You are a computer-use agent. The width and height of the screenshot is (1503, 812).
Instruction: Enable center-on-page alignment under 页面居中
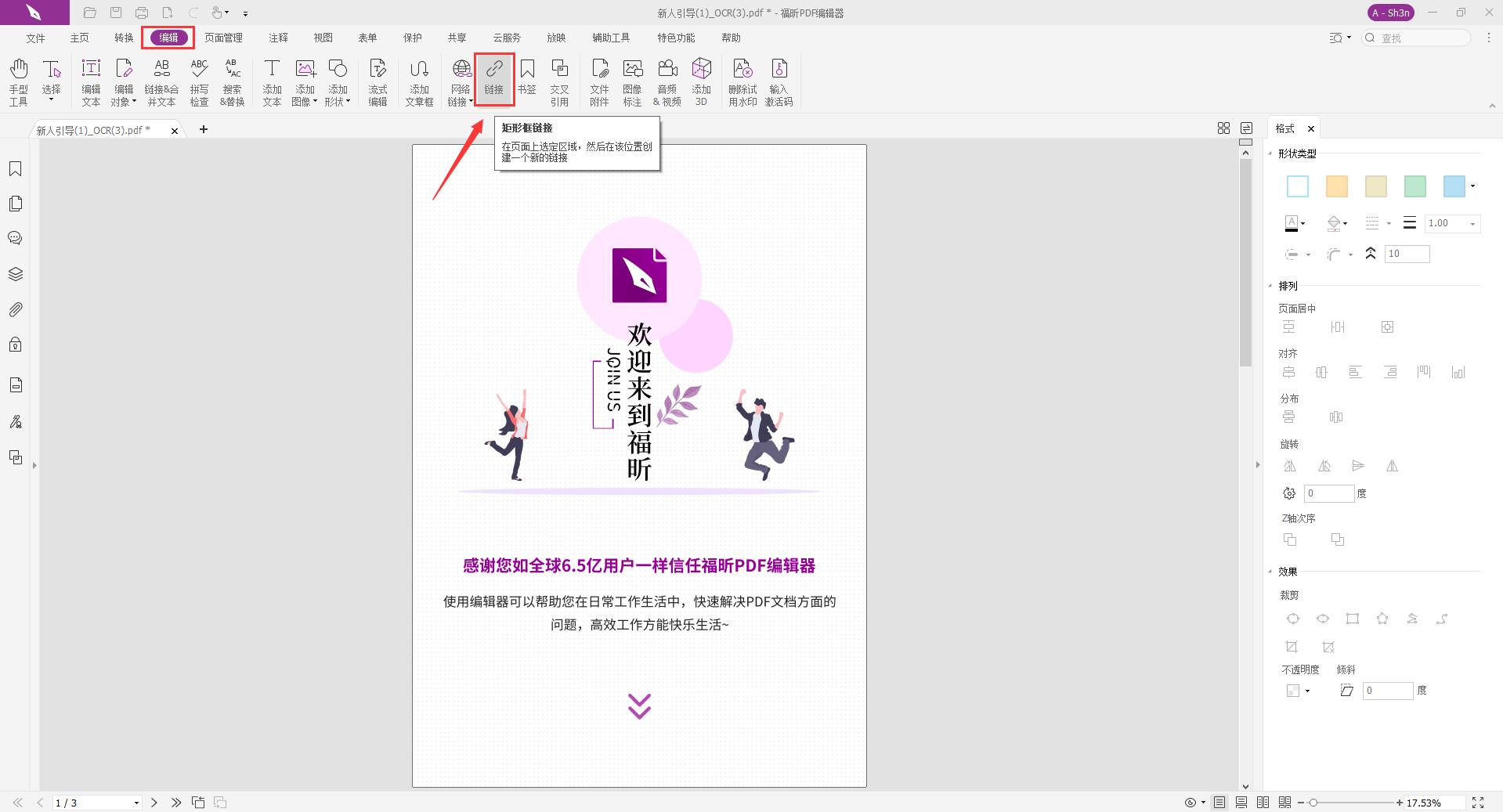coord(1289,327)
